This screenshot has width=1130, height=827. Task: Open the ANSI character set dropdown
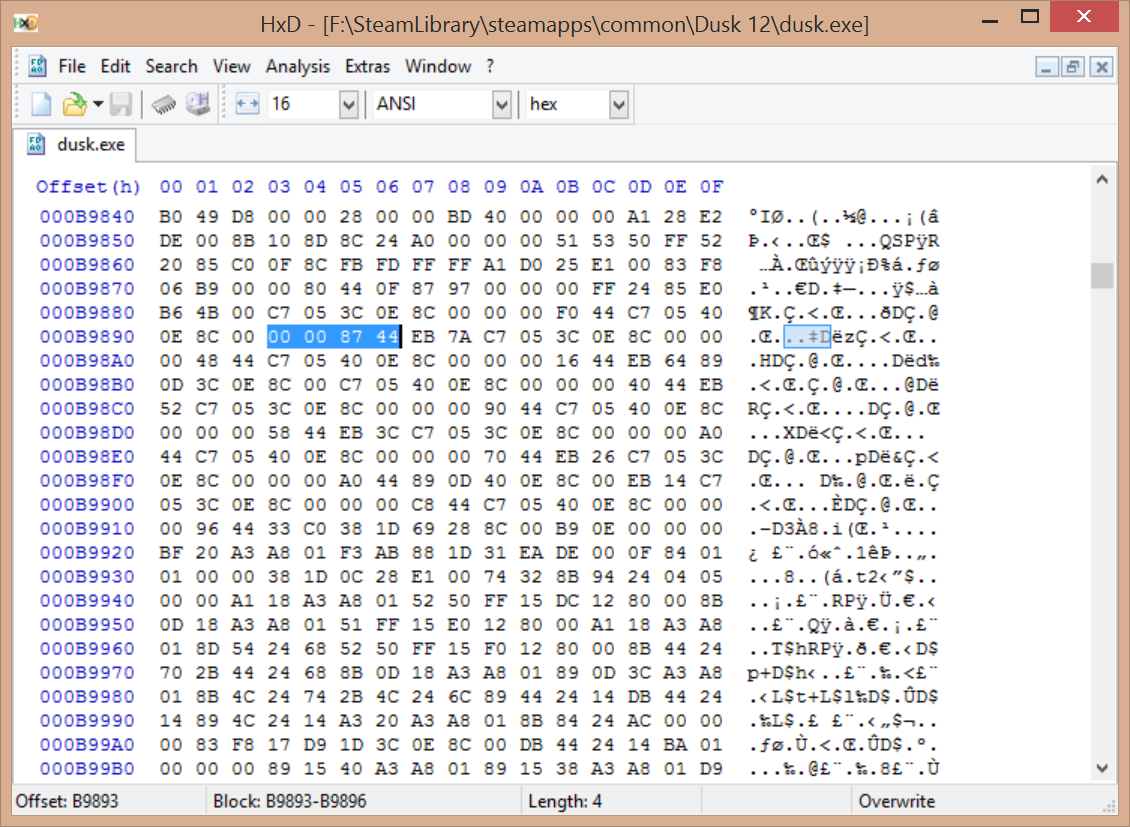coord(501,104)
